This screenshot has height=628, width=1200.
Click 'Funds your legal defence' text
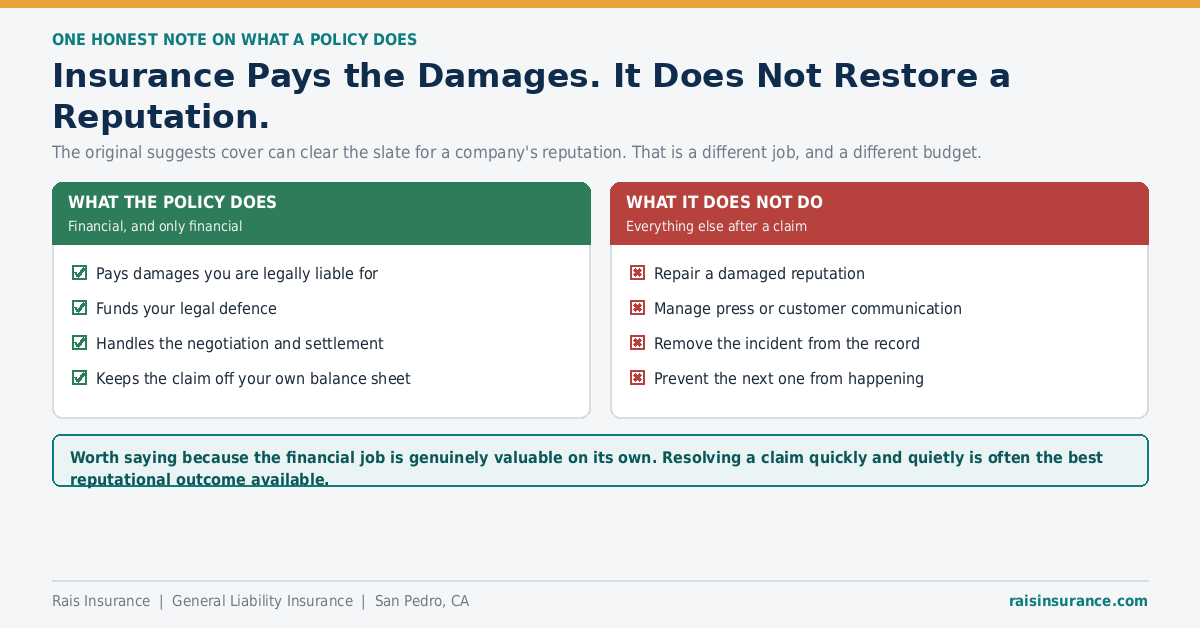186,308
